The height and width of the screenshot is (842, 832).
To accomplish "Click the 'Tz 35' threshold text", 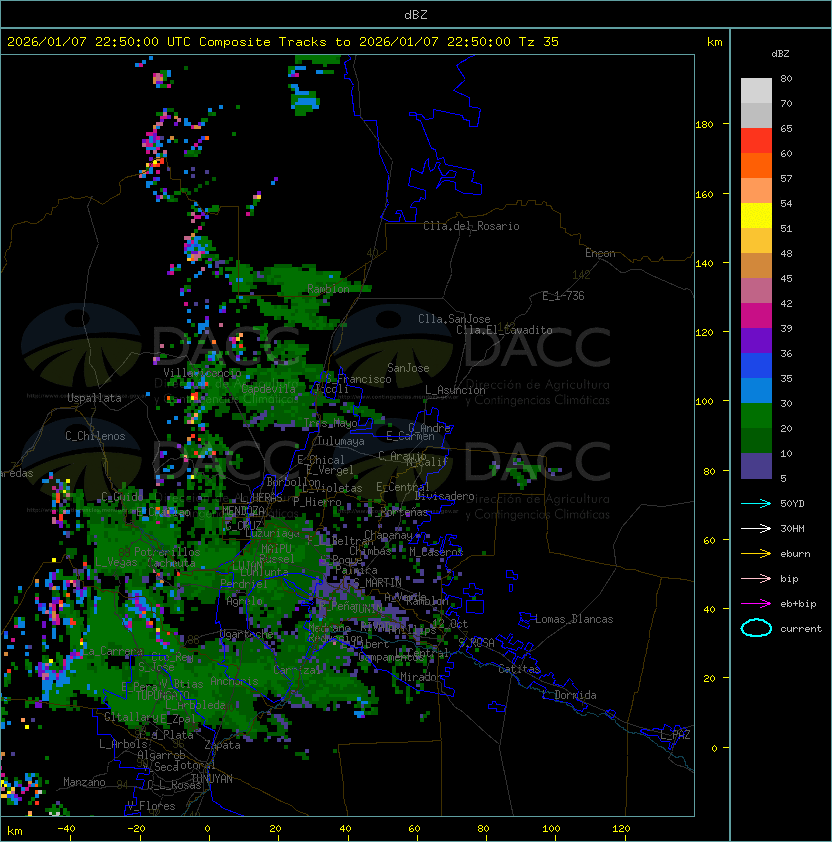I will click(539, 42).
